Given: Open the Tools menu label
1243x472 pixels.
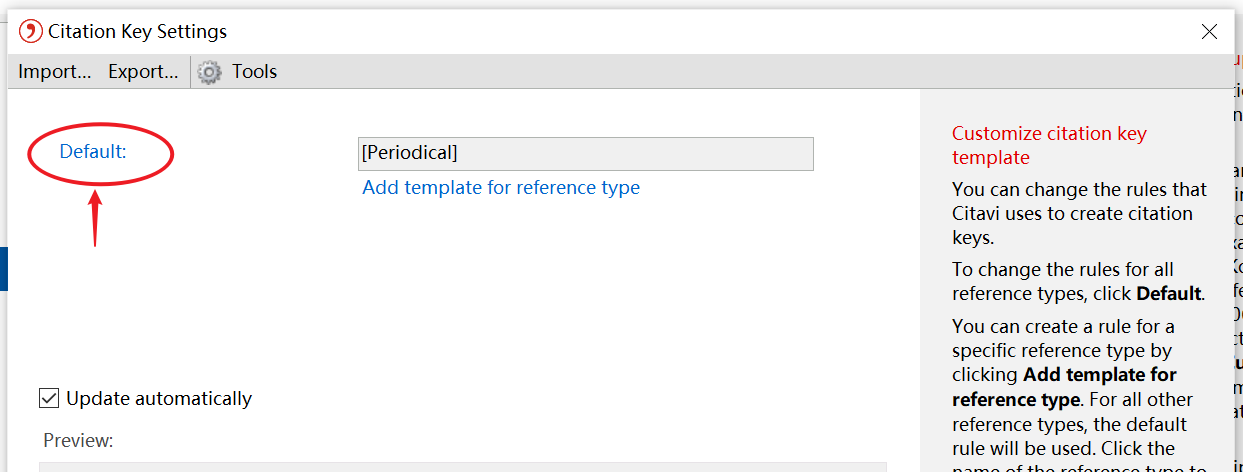Looking at the screenshot, I should [254, 72].
